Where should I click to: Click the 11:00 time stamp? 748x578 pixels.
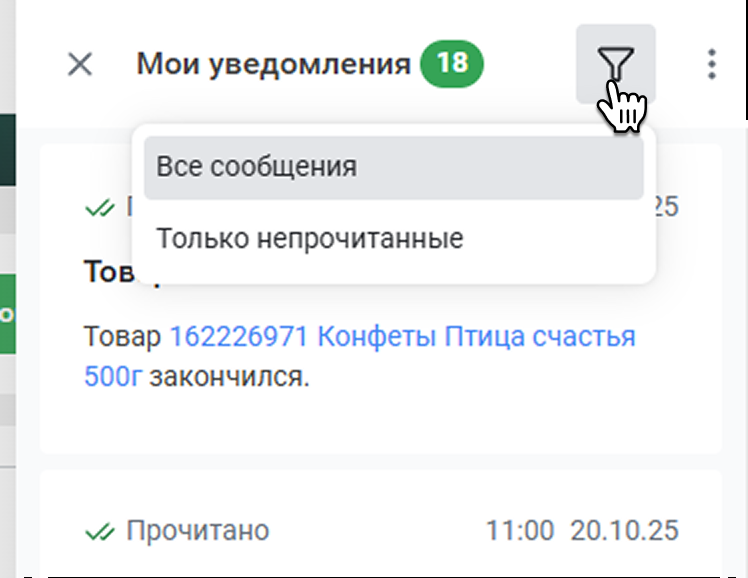(x=518, y=530)
